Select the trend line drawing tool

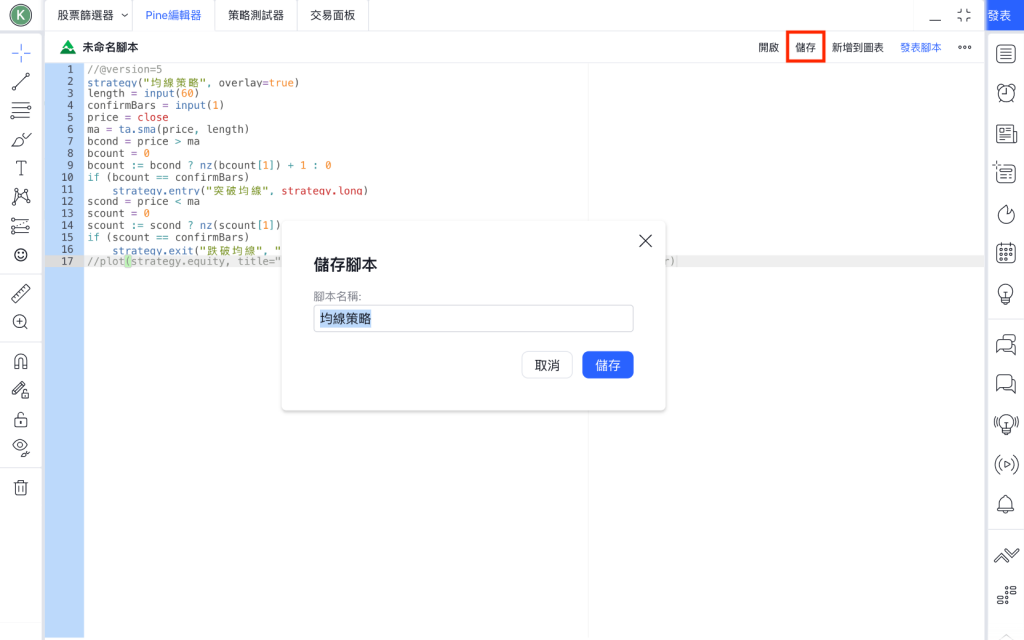pos(21,82)
